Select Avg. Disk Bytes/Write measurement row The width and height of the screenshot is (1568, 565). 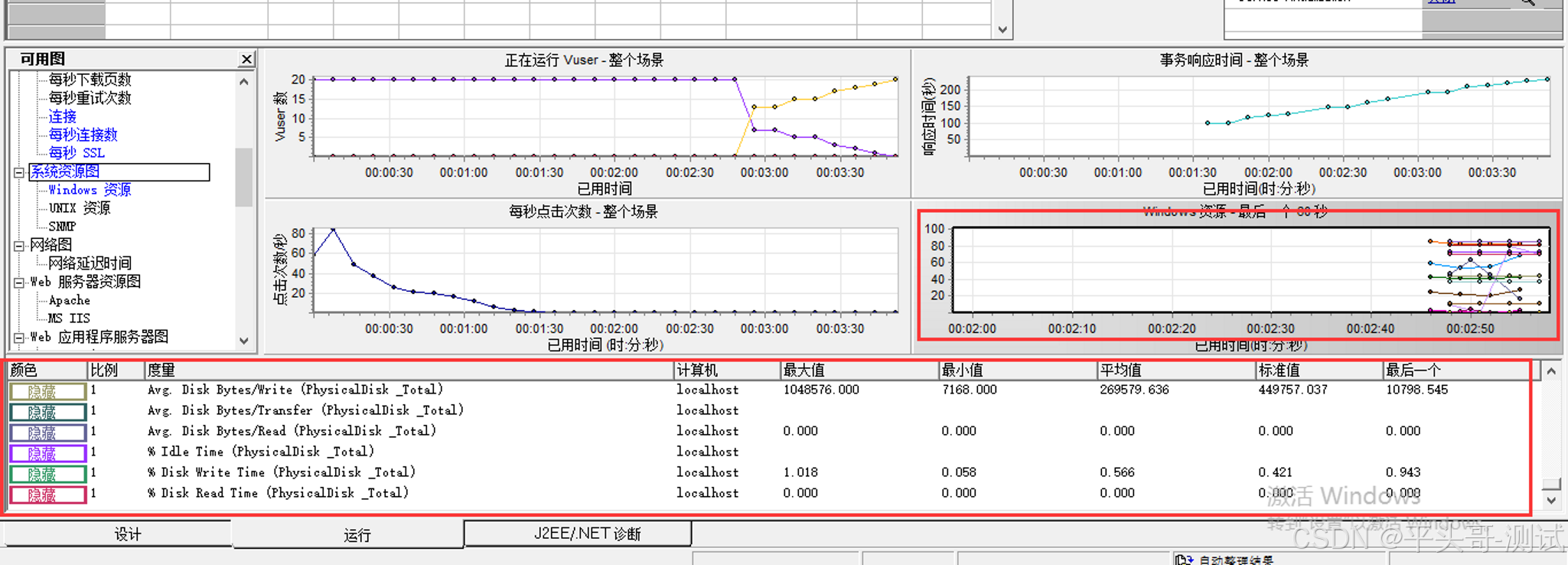click(769, 390)
